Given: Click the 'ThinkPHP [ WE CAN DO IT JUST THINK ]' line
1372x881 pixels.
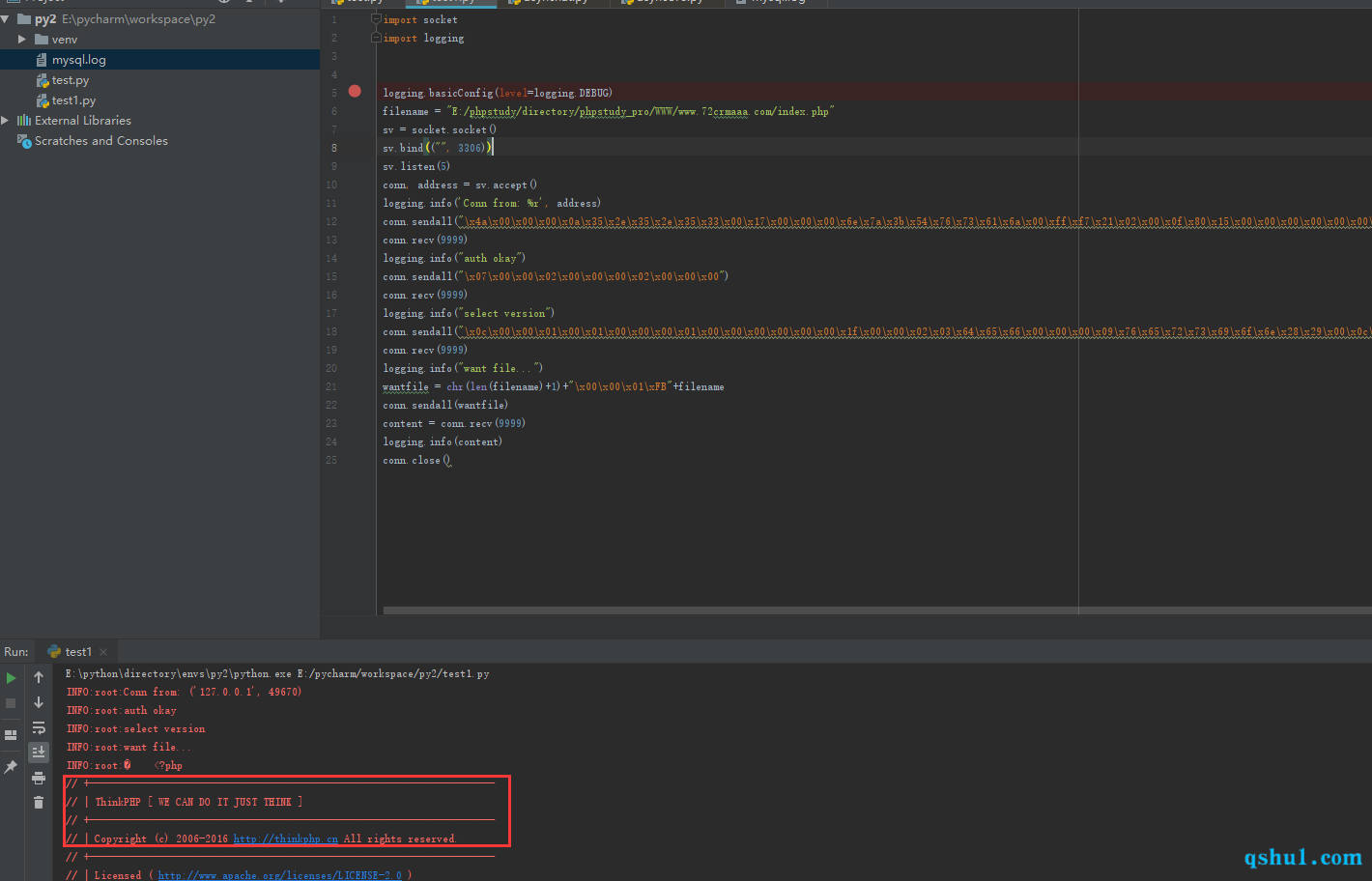Looking at the screenshot, I should 185,802.
